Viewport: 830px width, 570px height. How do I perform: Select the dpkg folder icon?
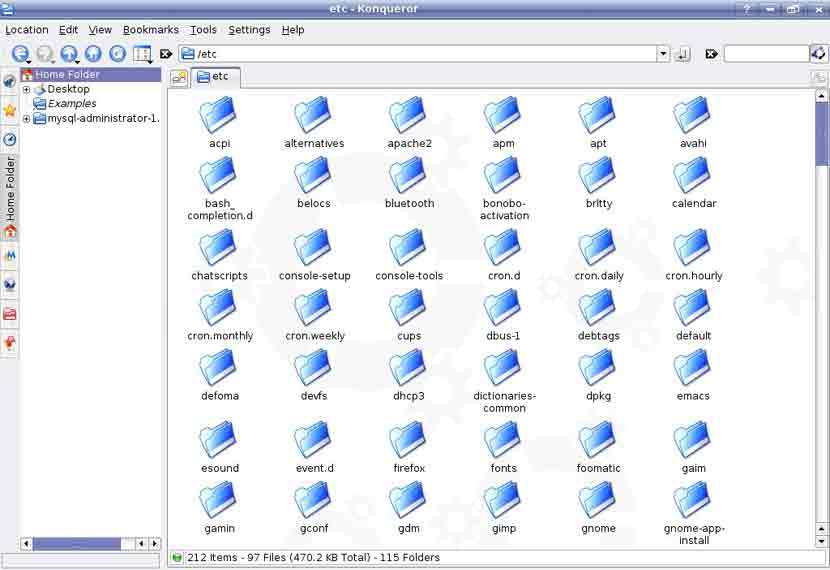tap(598, 368)
